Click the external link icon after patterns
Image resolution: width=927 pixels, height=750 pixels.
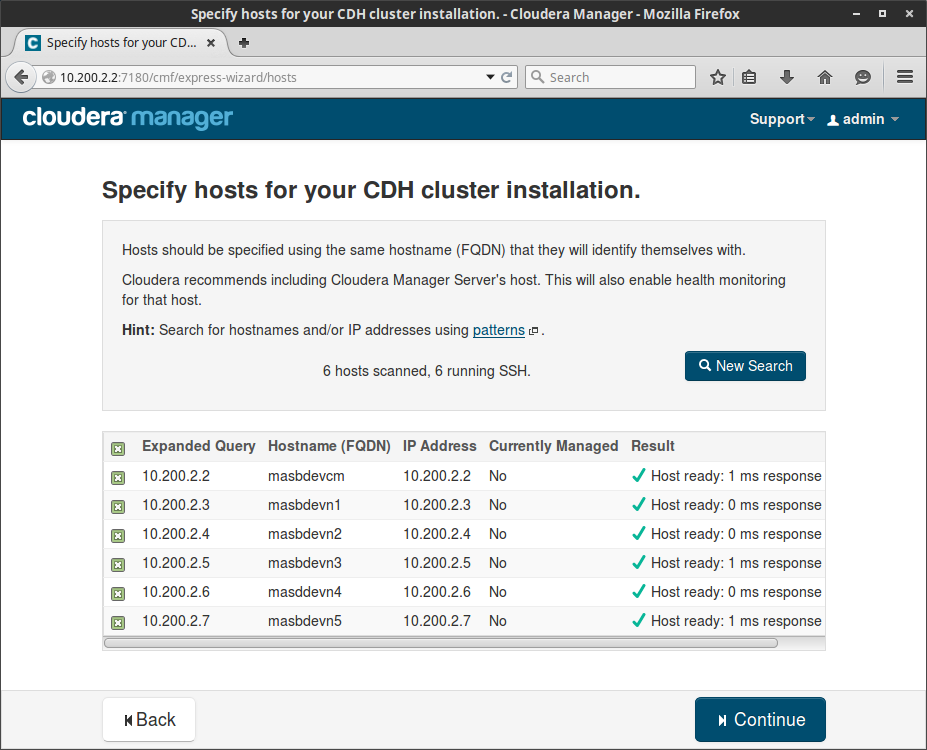point(533,331)
